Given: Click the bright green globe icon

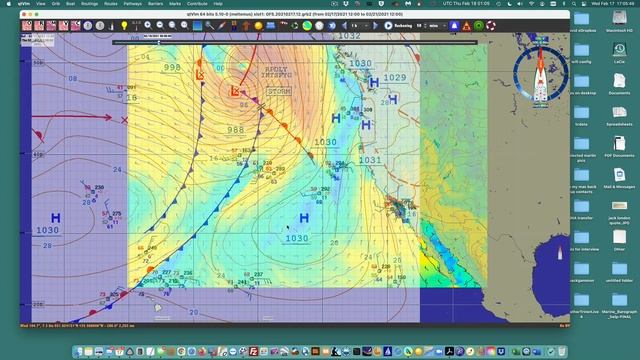Looking at the screenshot, I should coord(307,26).
